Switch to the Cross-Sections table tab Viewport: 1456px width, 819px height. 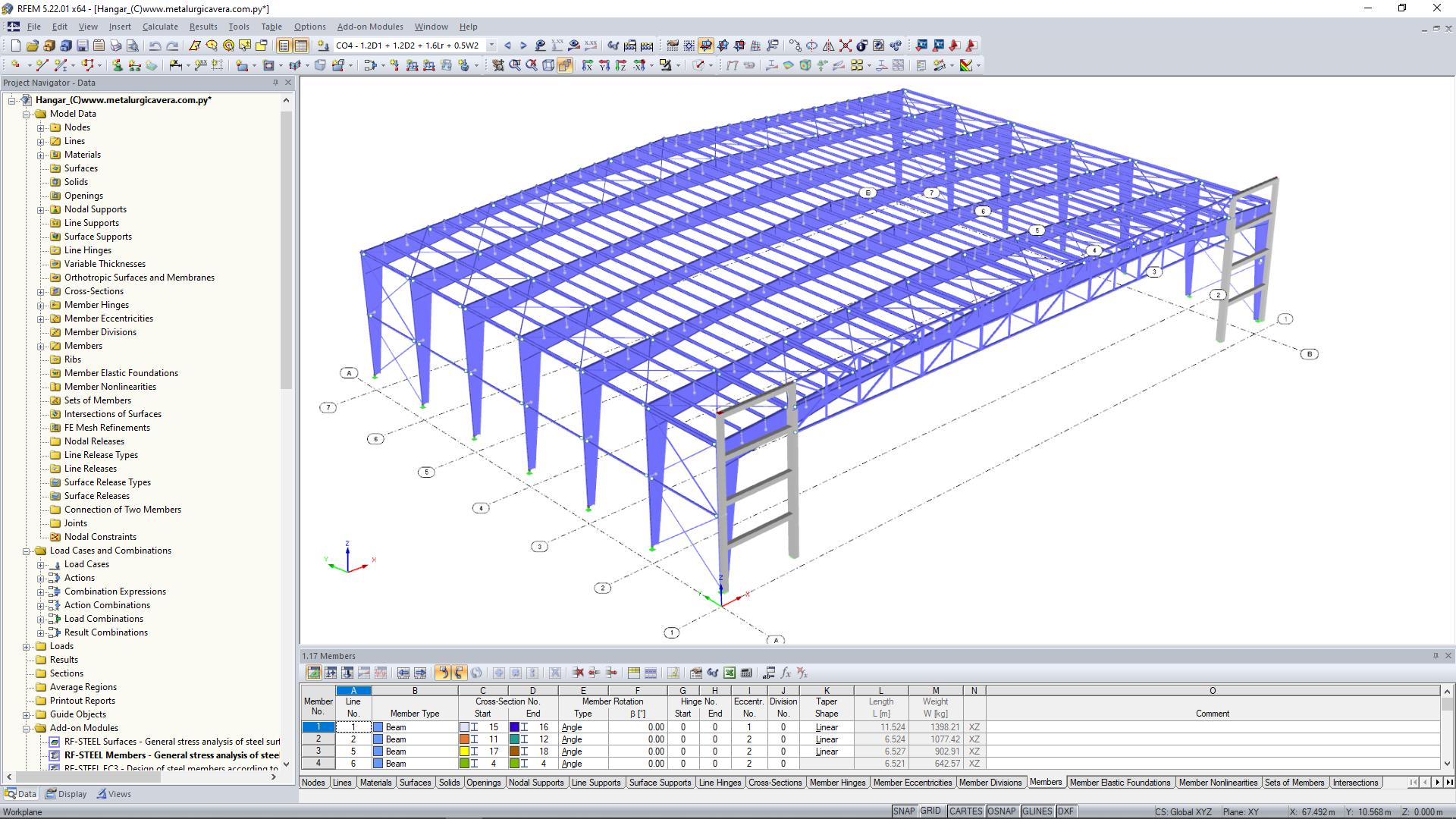click(774, 783)
